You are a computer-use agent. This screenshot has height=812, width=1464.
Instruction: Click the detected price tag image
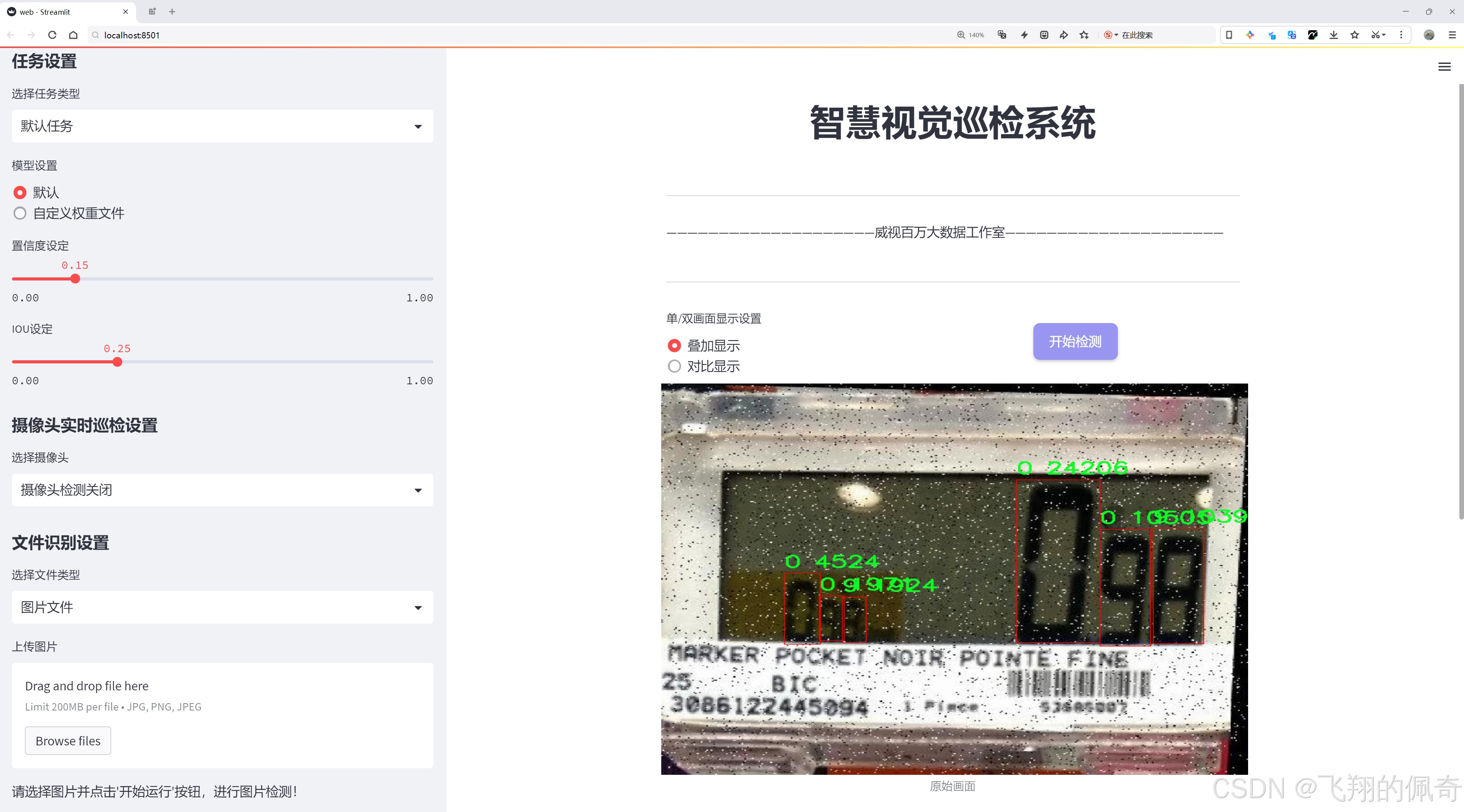[954, 579]
